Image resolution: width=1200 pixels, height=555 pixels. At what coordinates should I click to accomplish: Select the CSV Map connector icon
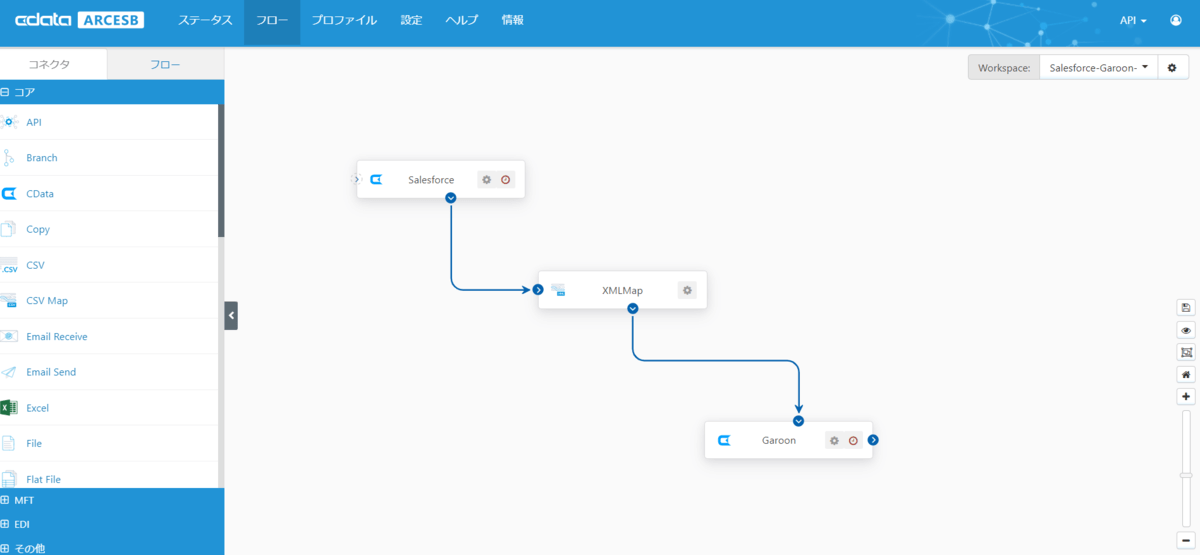tap(9, 300)
